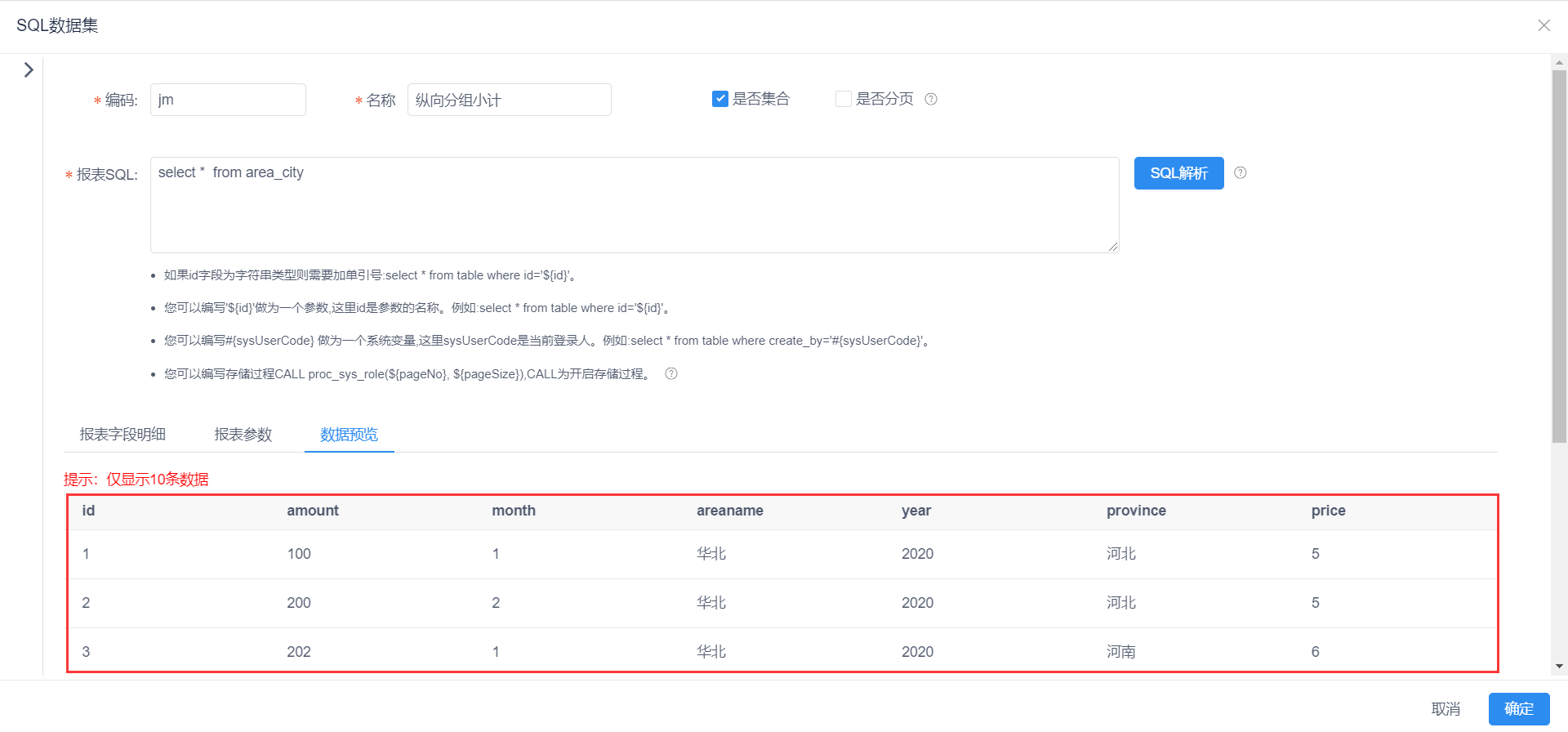Confirm with the 确定 button

tap(1519, 709)
